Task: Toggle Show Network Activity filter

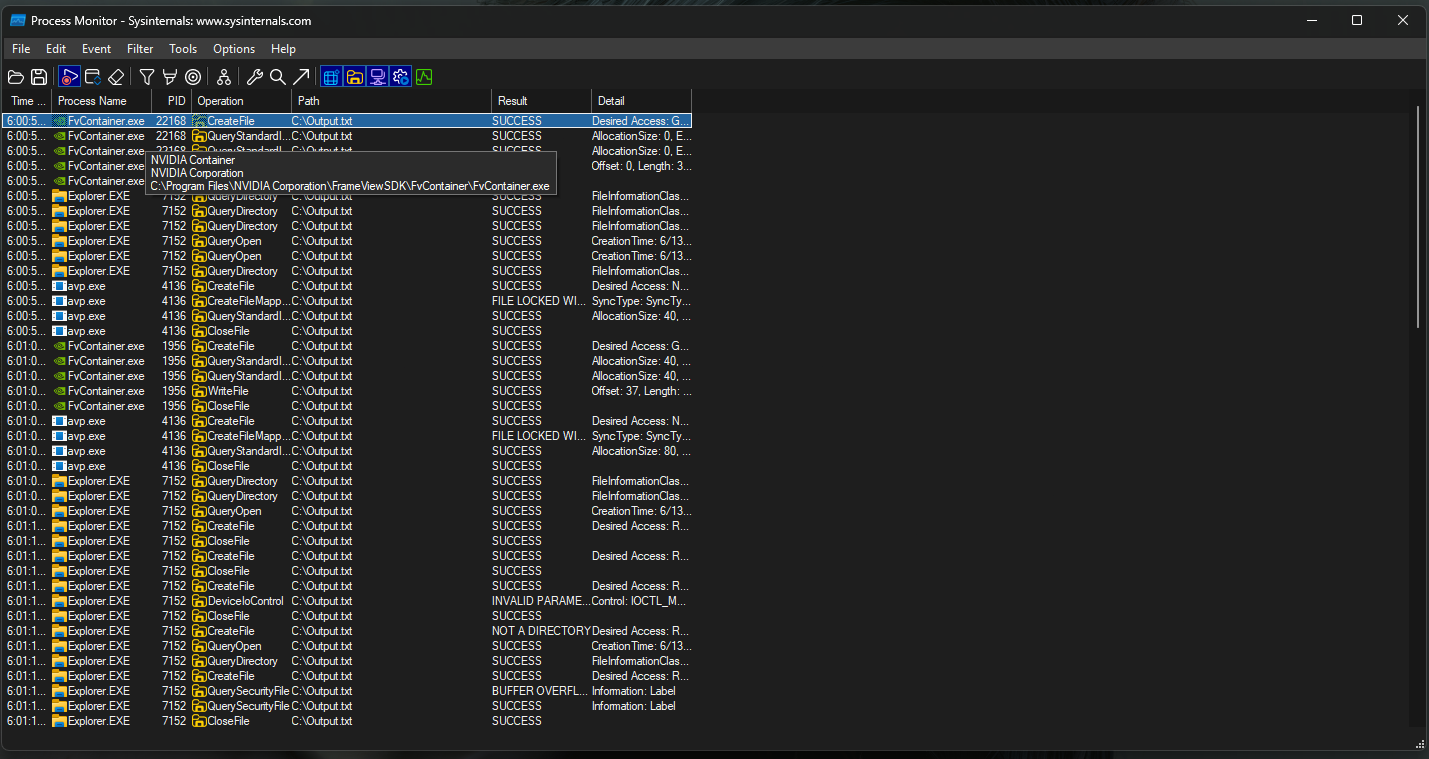Action: (377, 77)
